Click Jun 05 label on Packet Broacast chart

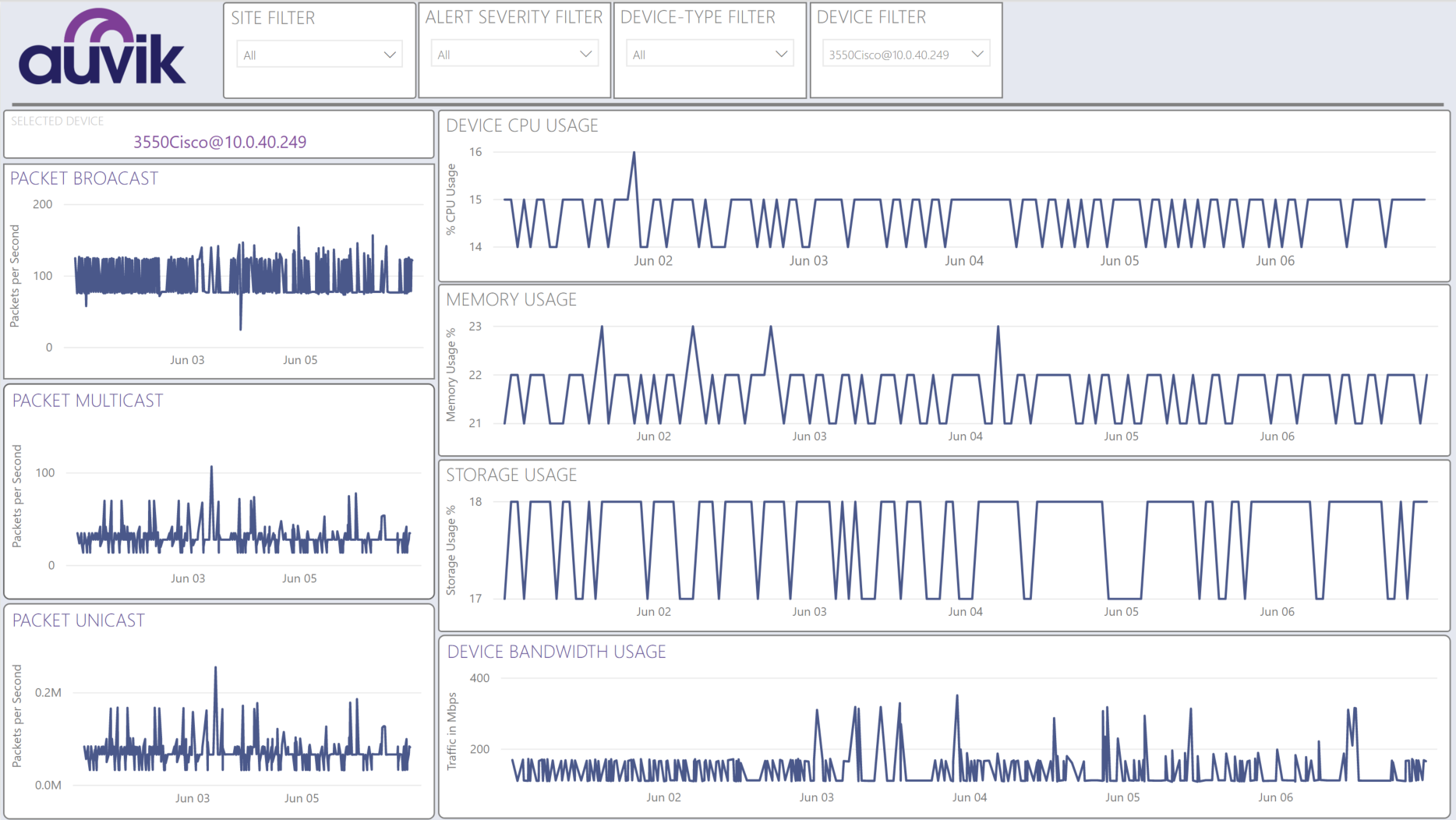(300, 360)
